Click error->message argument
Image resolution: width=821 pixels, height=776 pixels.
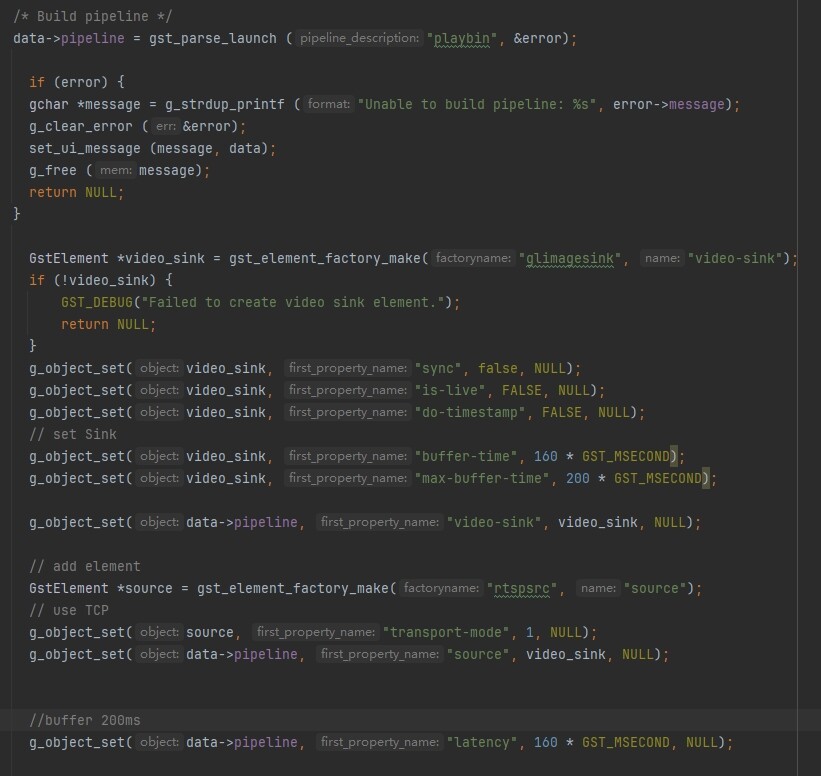pyautogui.click(x=669, y=104)
